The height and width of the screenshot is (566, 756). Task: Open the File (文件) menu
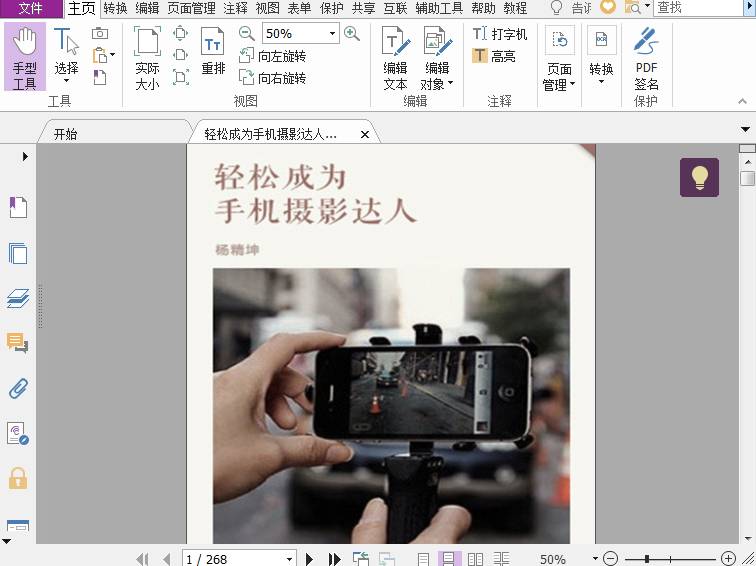[x=31, y=8]
